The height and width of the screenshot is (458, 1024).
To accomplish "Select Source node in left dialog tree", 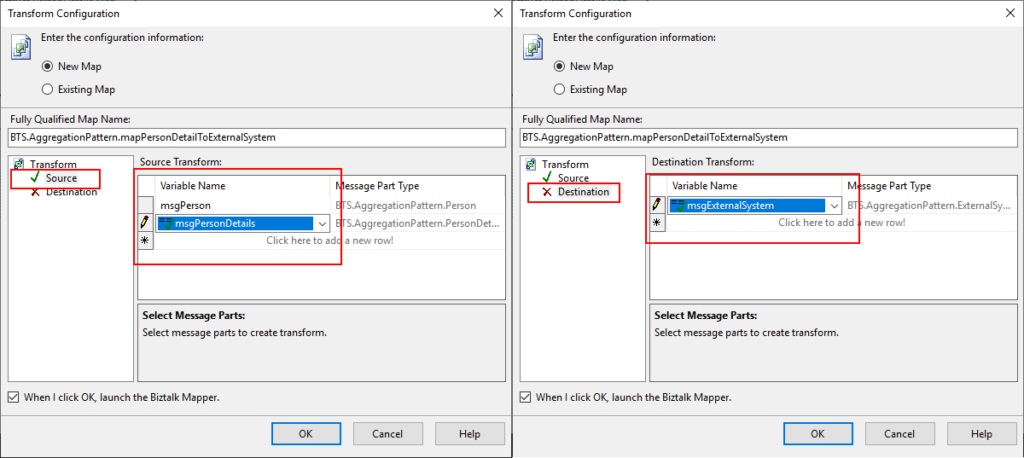I will 61,178.
